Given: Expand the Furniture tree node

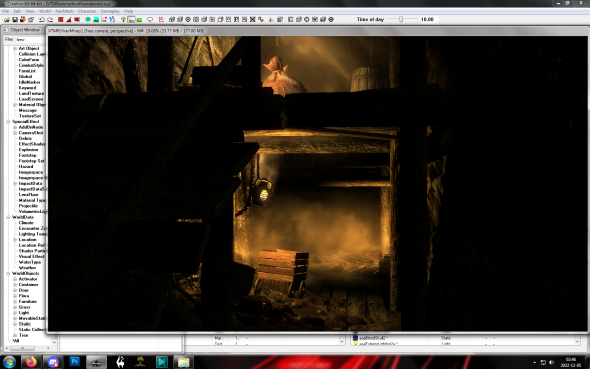Looking at the screenshot, I should (15, 301).
